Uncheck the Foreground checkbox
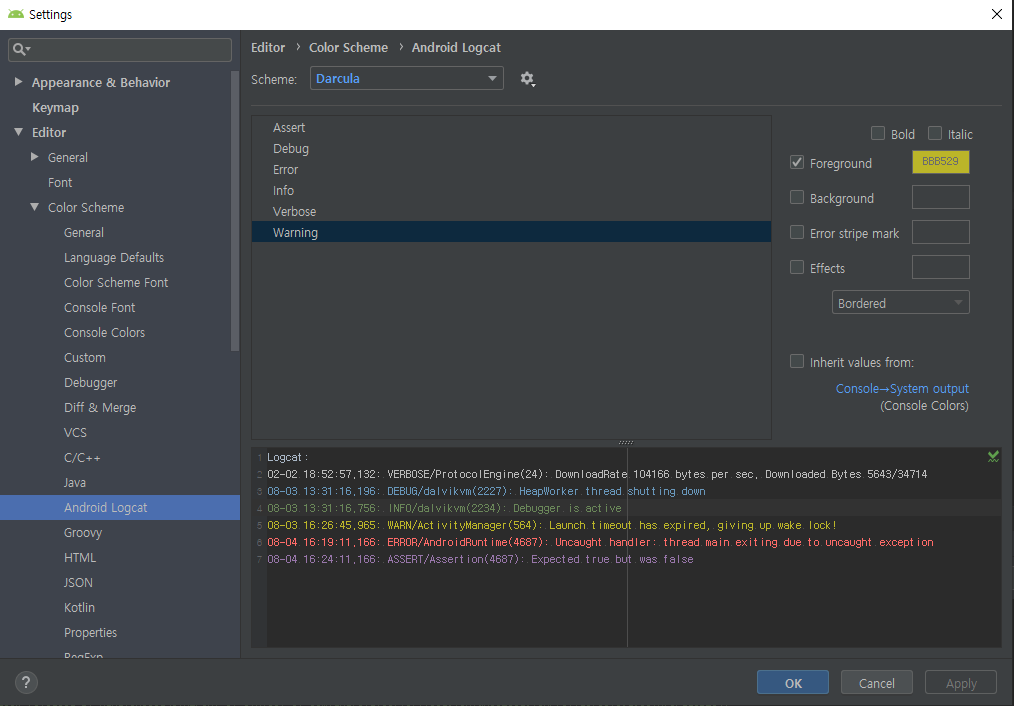The width and height of the screenshot is (1014, 706). [x=797, y=162]
